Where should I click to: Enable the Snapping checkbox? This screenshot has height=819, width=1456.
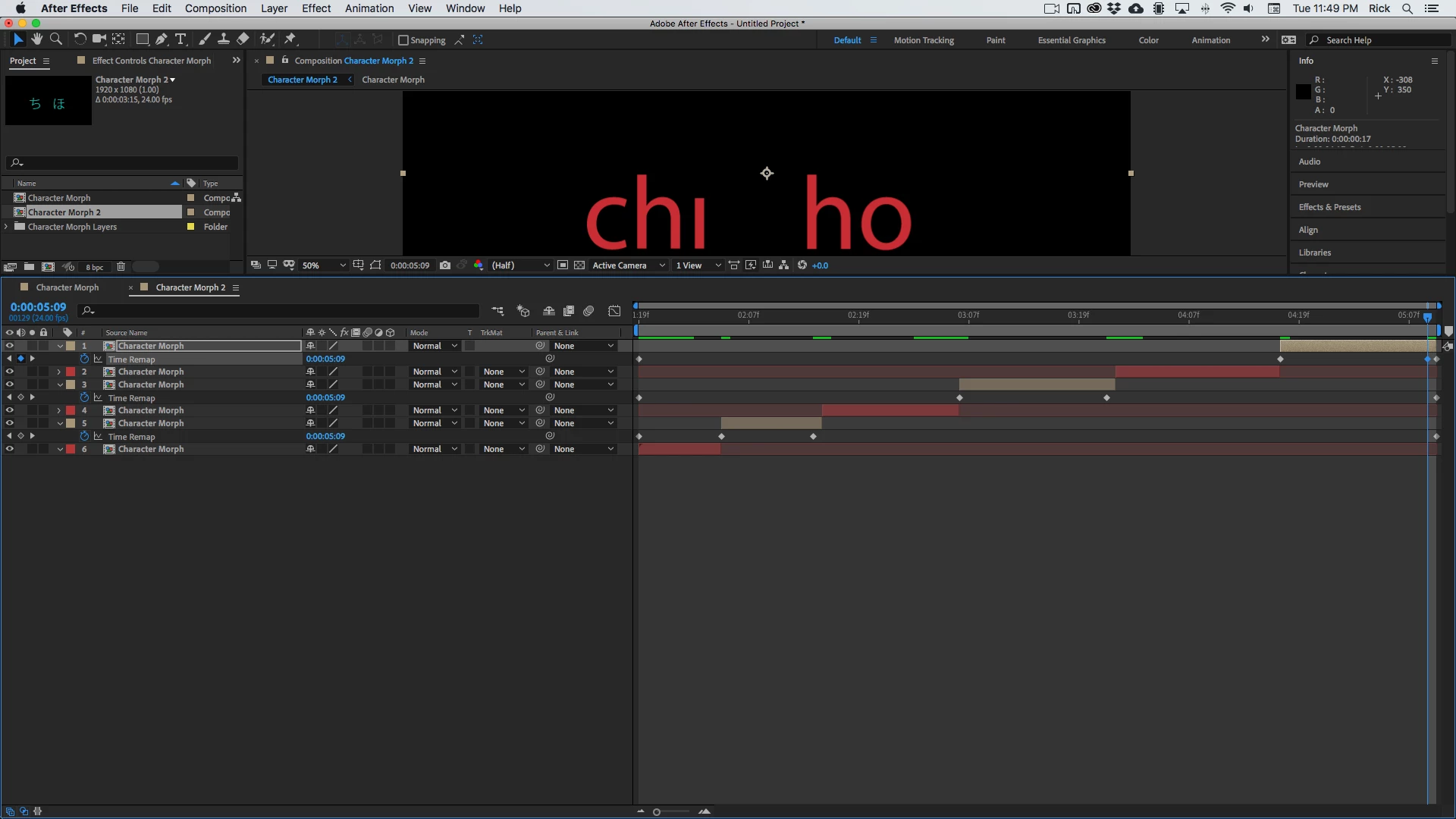403,40
